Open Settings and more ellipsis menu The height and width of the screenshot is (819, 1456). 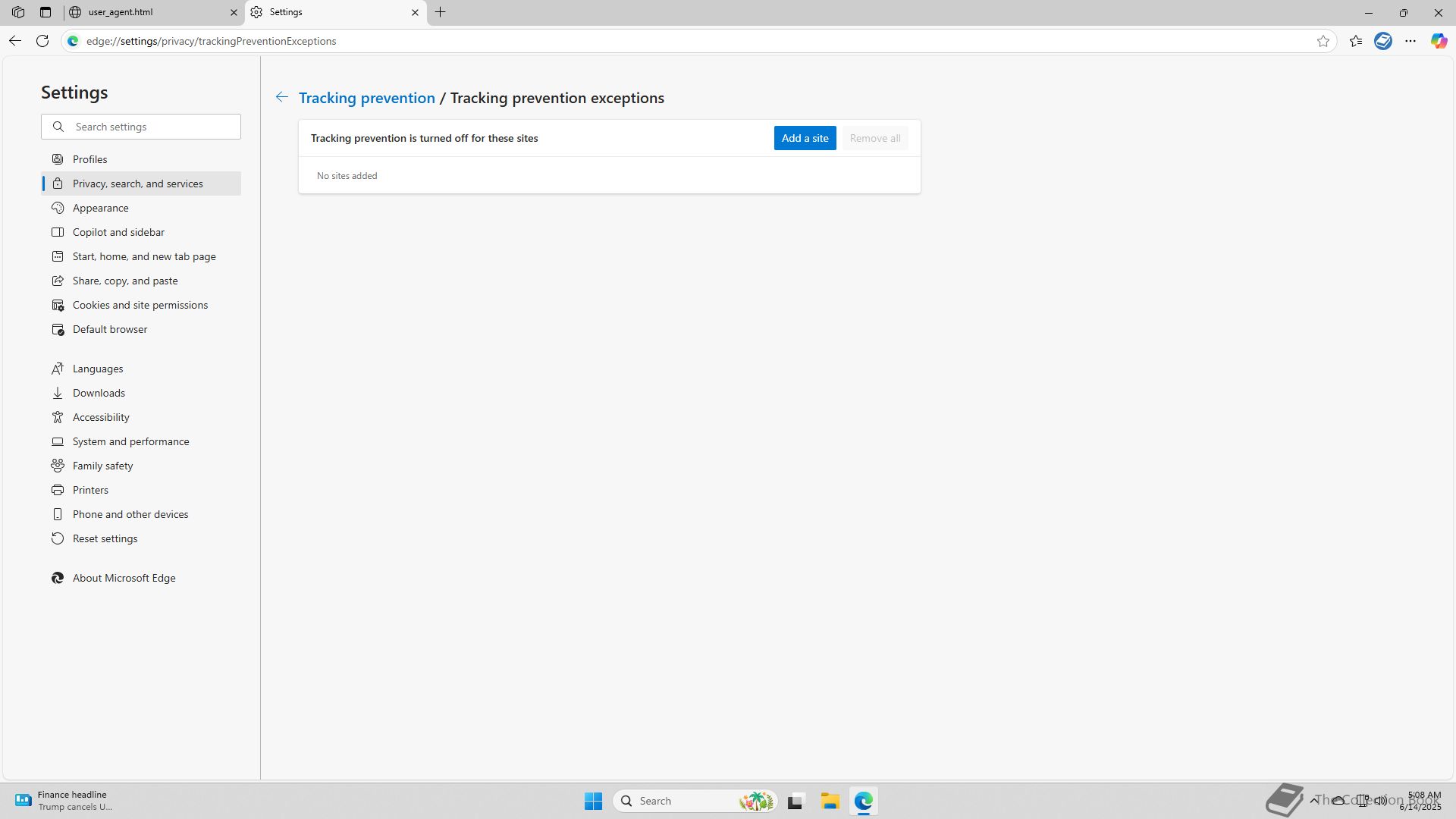pos(1410,41)
